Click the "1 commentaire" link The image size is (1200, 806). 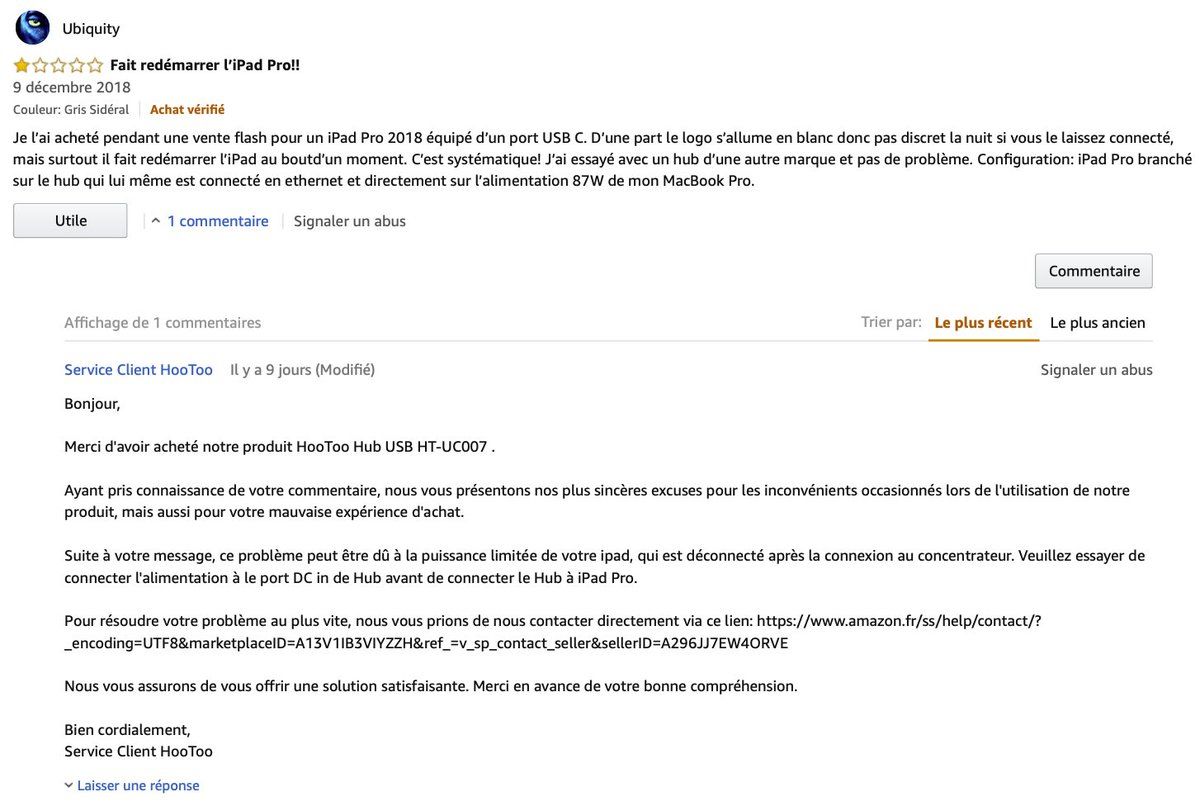pos(217,221)
